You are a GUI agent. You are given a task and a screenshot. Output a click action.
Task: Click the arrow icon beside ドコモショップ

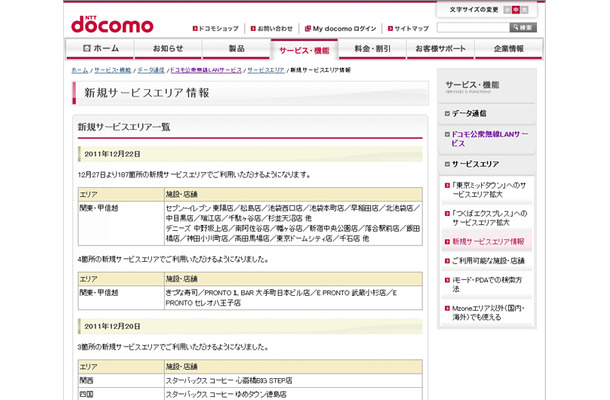195,28
